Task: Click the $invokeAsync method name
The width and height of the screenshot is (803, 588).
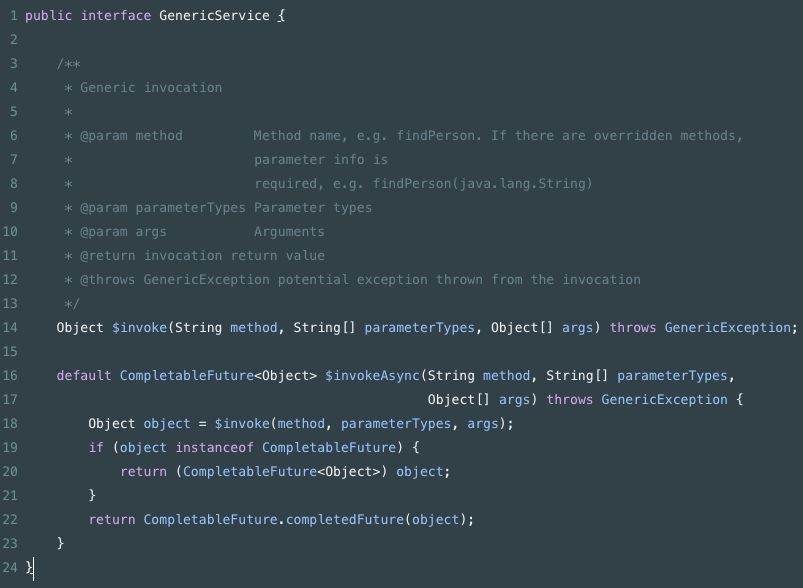Action: point(372,376)
